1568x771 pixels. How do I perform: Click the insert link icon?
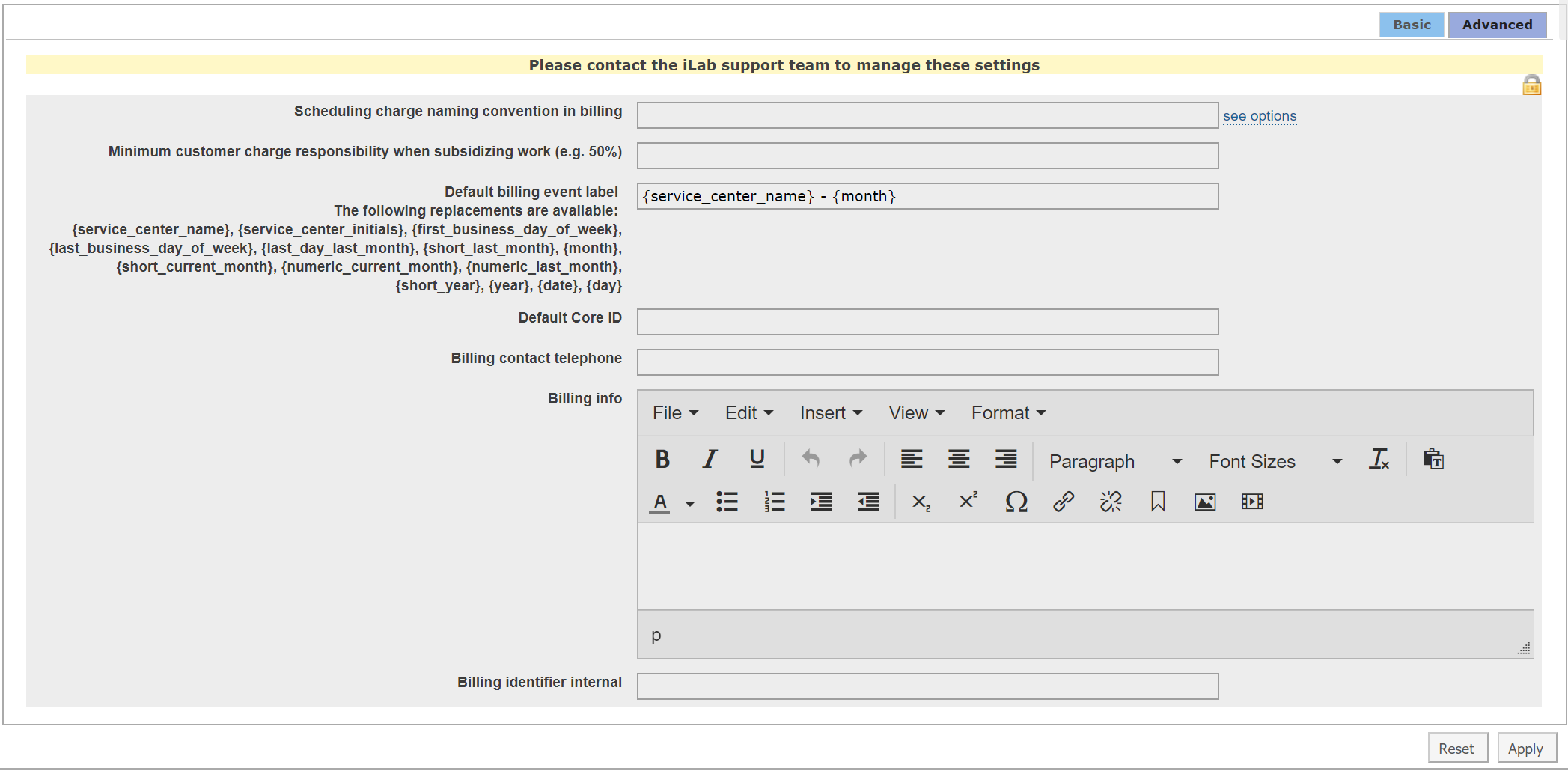[x=1063, y=502]
